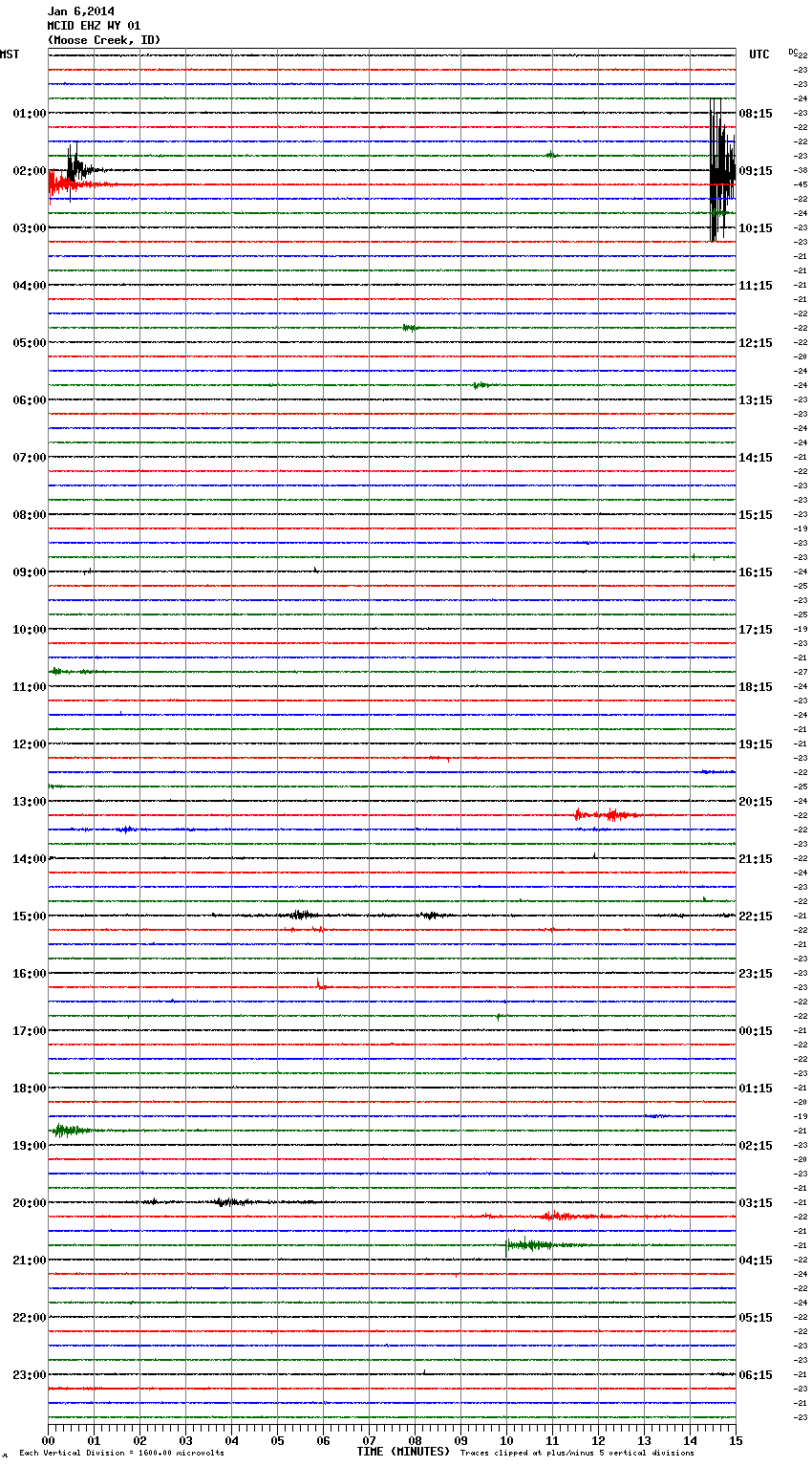This screenshot has height=1466, width=812.
Task: Click the 15:00 MST time label
Action: (x=29, y=916)
